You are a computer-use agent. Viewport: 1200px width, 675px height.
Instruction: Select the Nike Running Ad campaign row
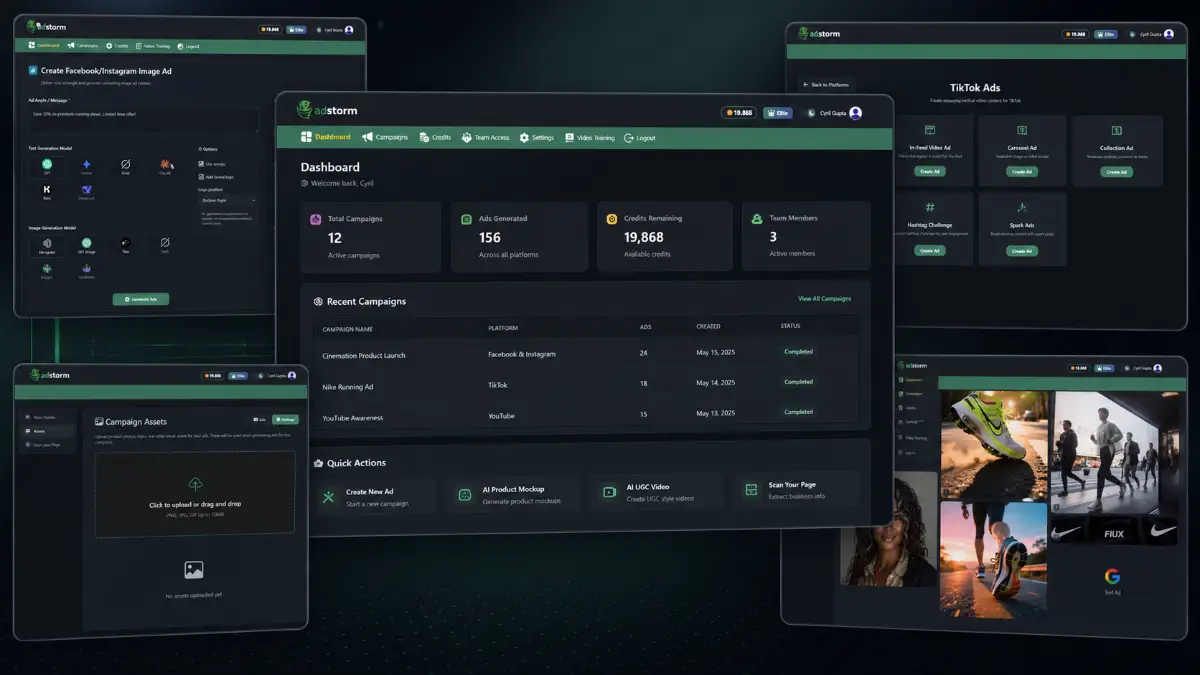pos(585,384)
